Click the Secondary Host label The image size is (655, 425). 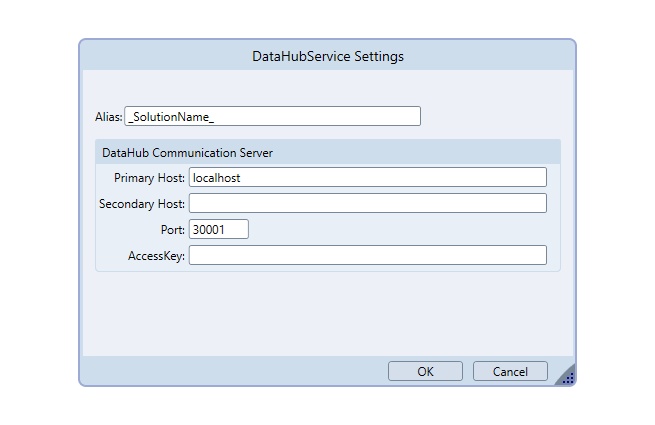click(142, 204)
